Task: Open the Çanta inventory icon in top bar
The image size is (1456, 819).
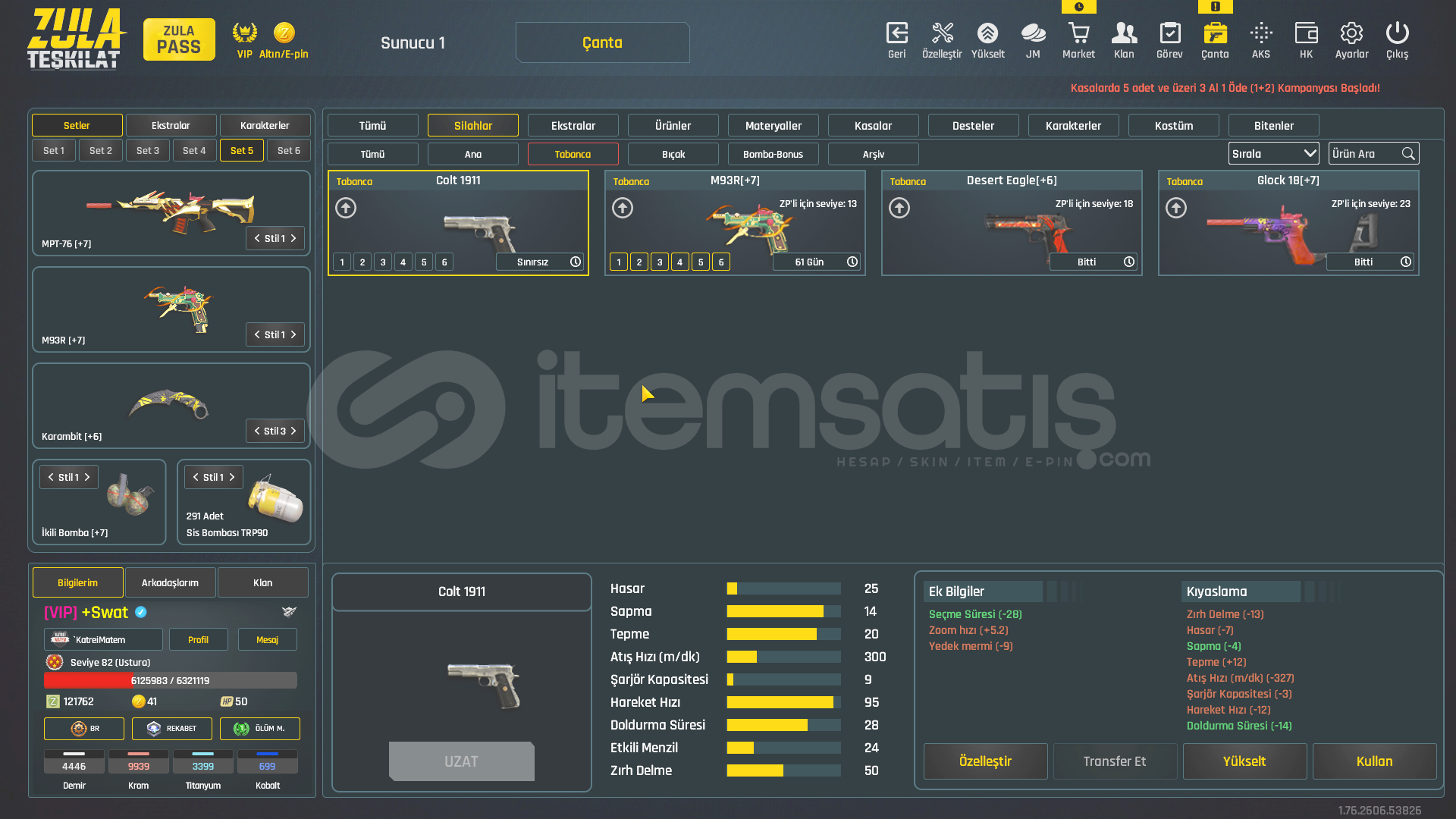Action: coord(1215,33)
